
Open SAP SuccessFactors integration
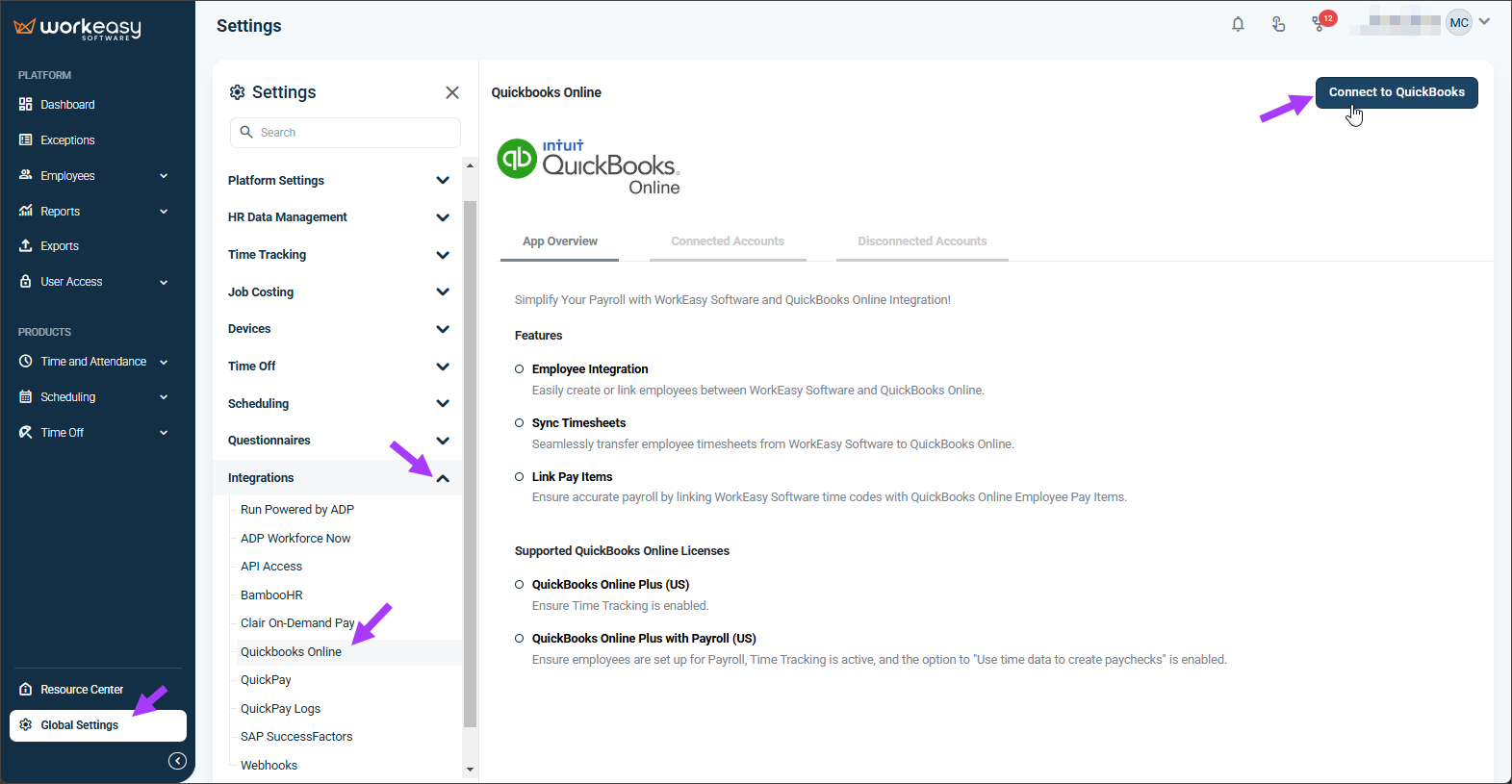click(x=296, y=737)
